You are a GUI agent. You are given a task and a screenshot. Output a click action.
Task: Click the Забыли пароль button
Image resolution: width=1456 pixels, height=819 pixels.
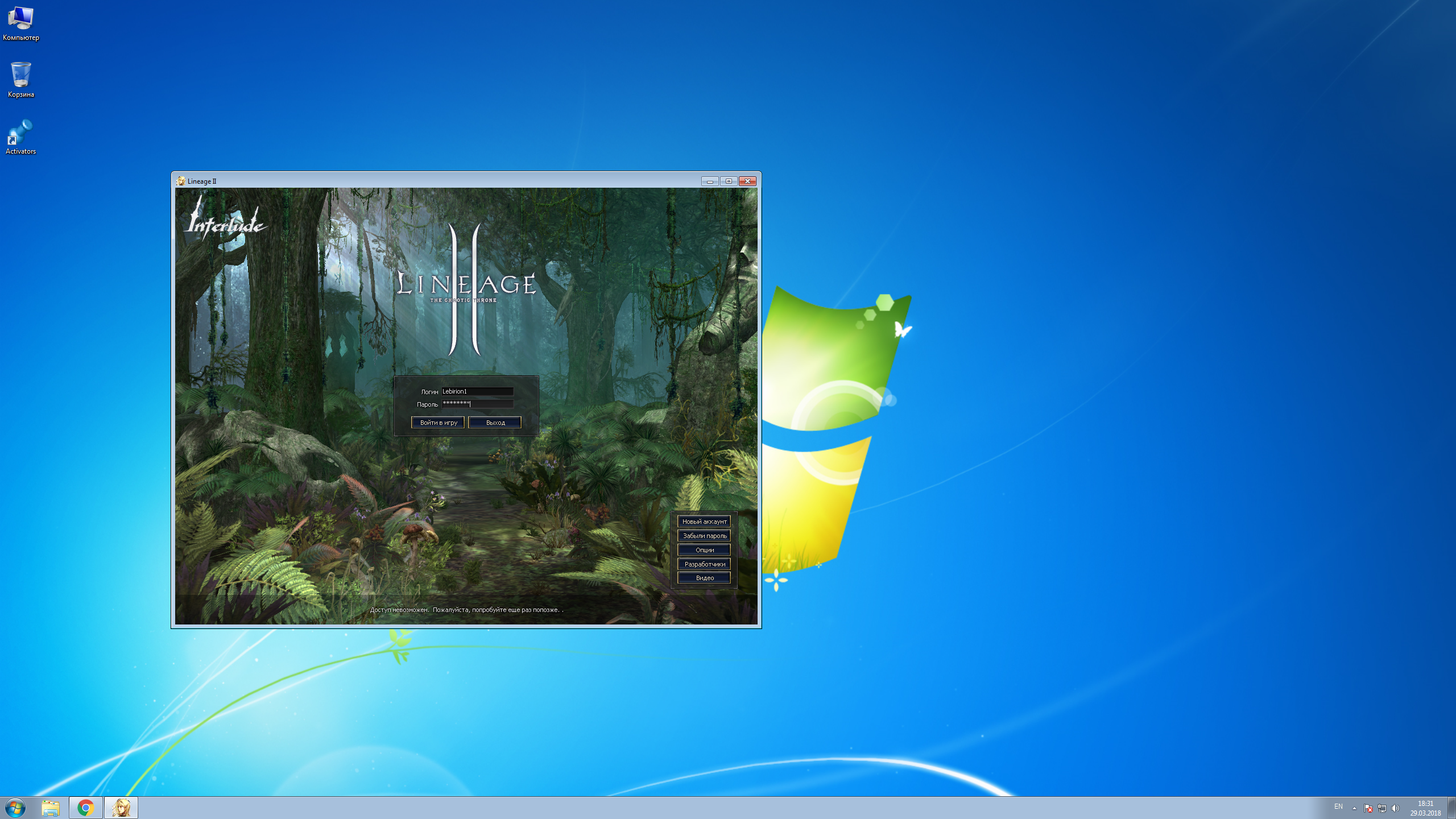tap(704, 536)
